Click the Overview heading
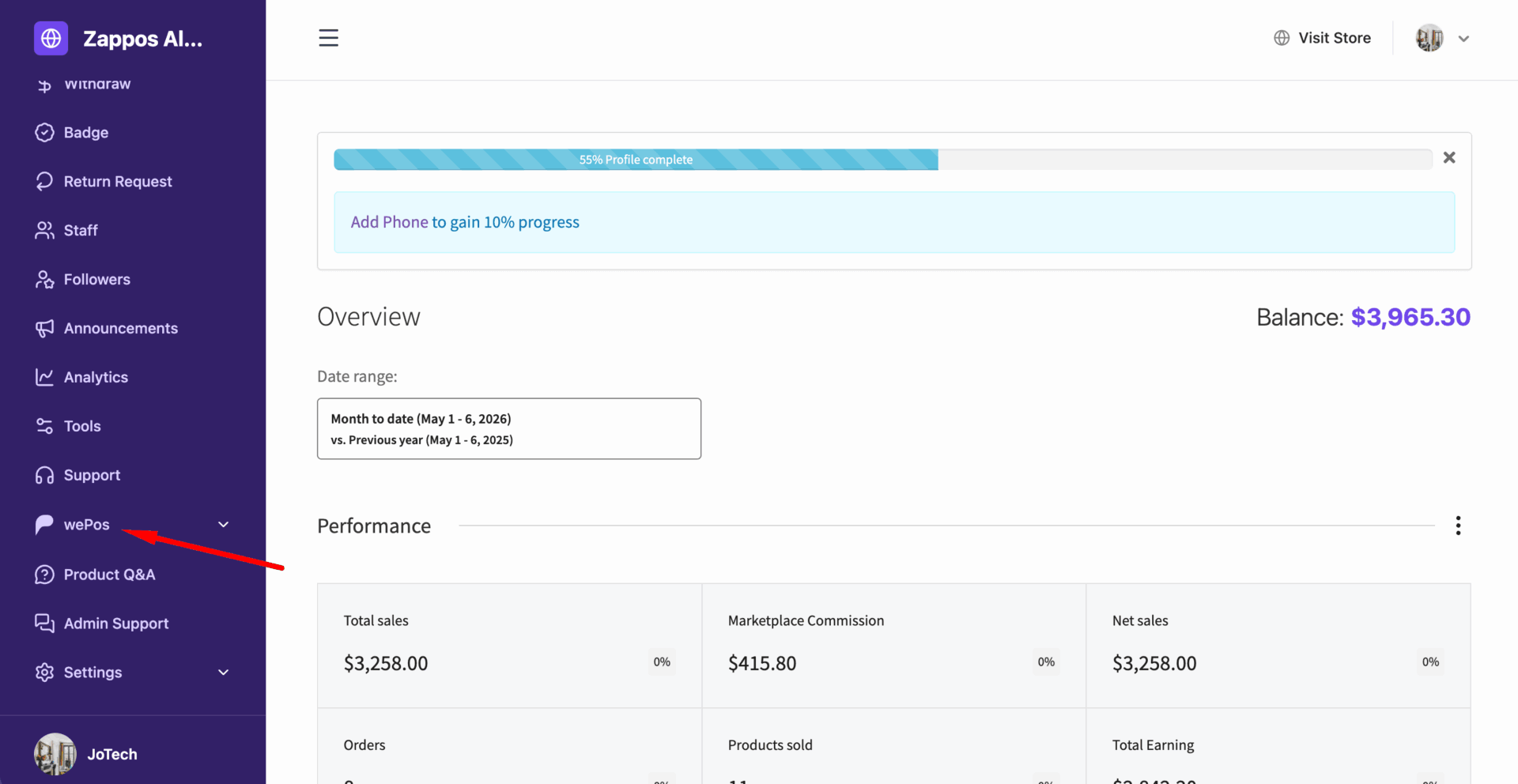The width and height of the screenshot is (1518, 784). [368, 317]
